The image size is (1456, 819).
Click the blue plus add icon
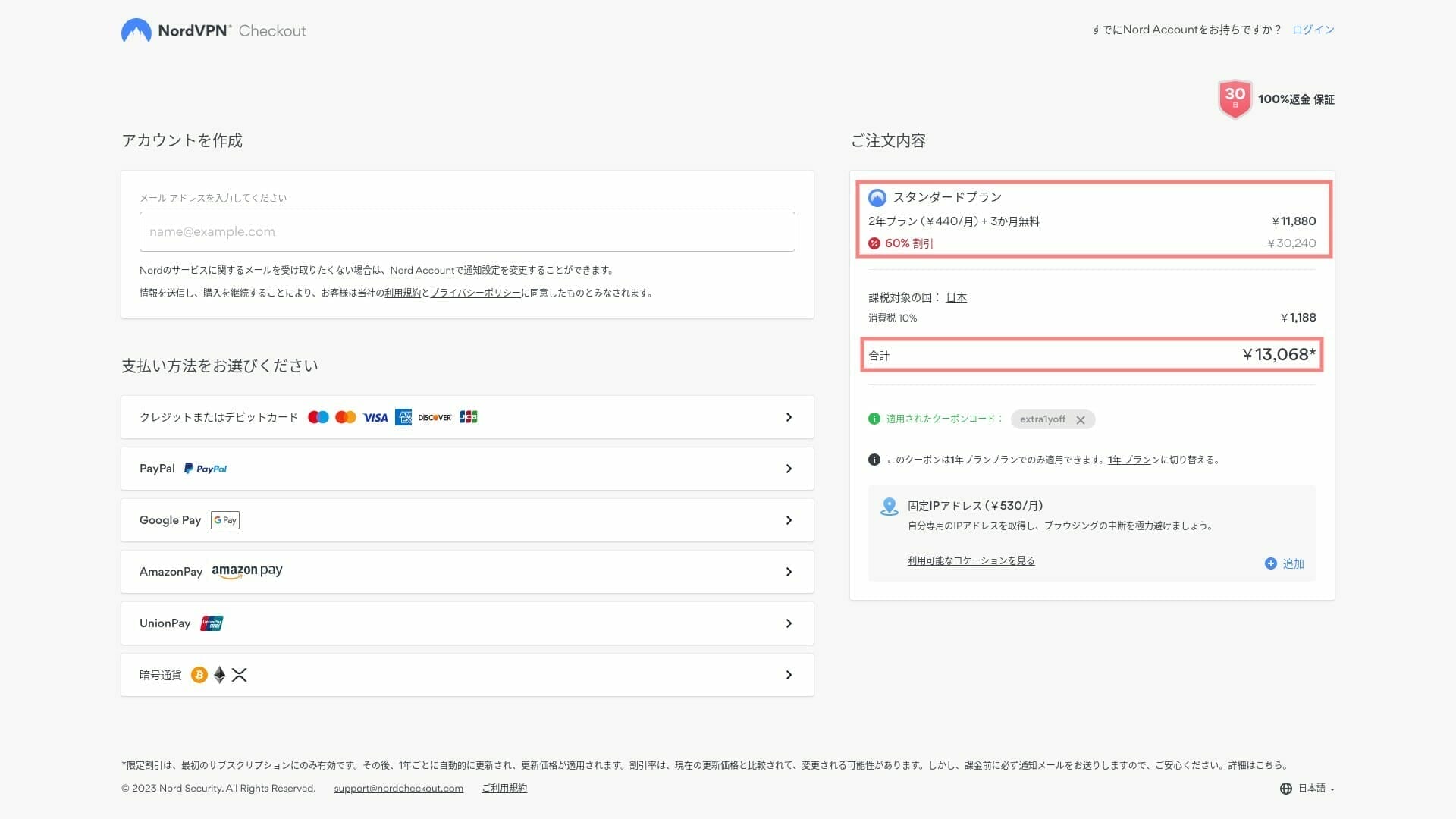(x=1271, y=563)
